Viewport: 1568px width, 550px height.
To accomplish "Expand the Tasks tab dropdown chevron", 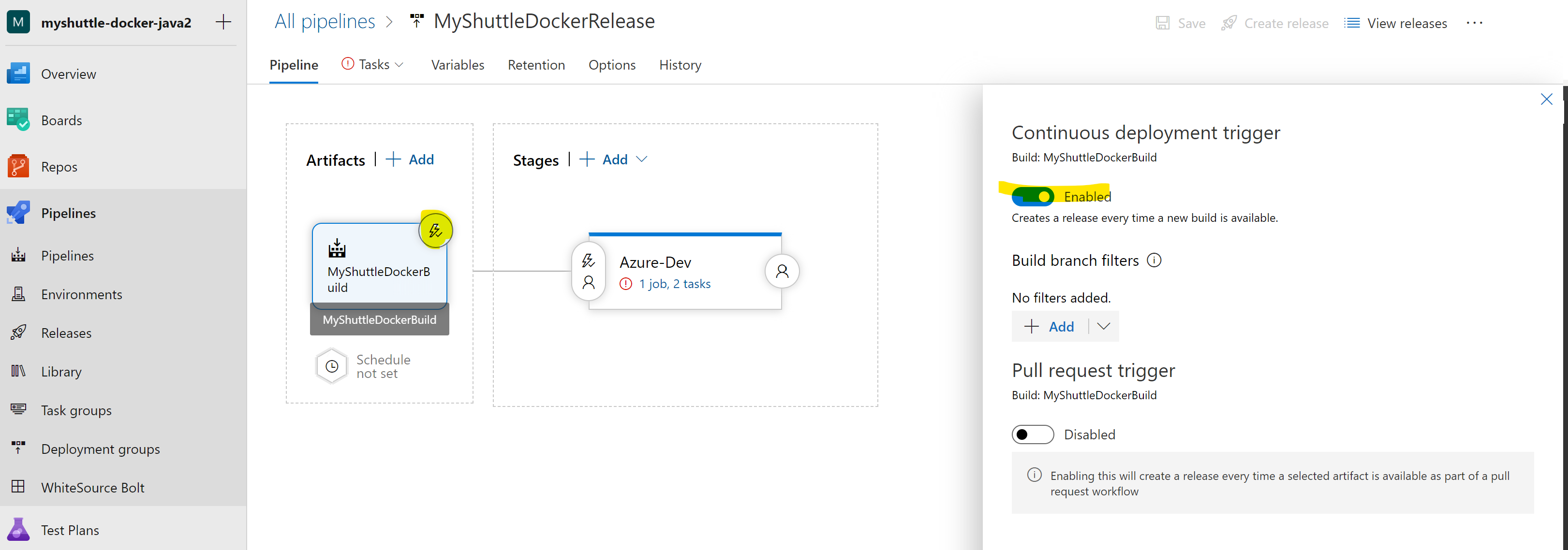I will tap(399, 64).
